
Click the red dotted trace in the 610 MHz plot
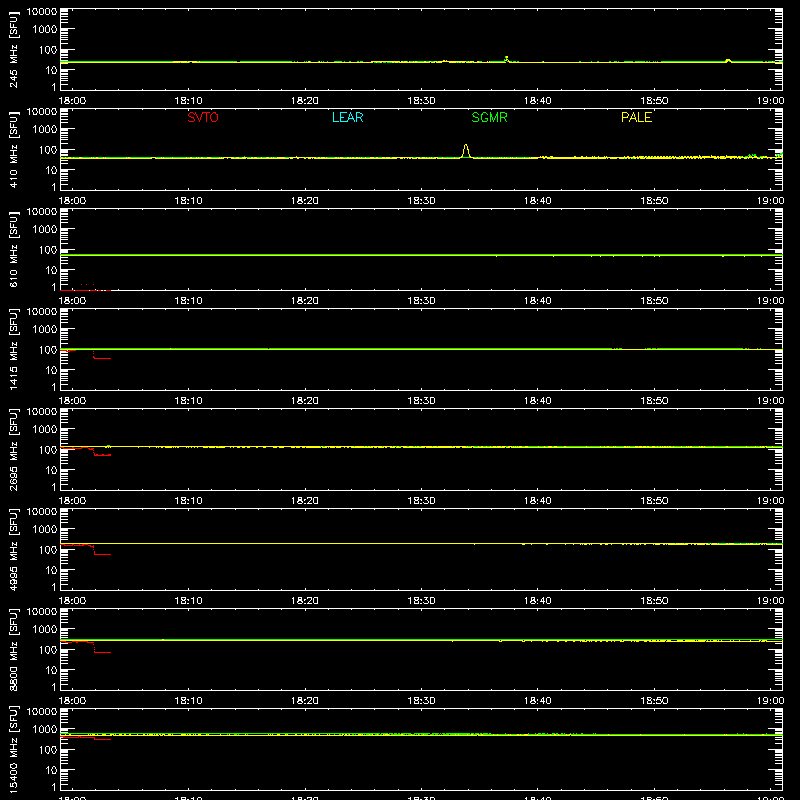click(x=86, y=290)
